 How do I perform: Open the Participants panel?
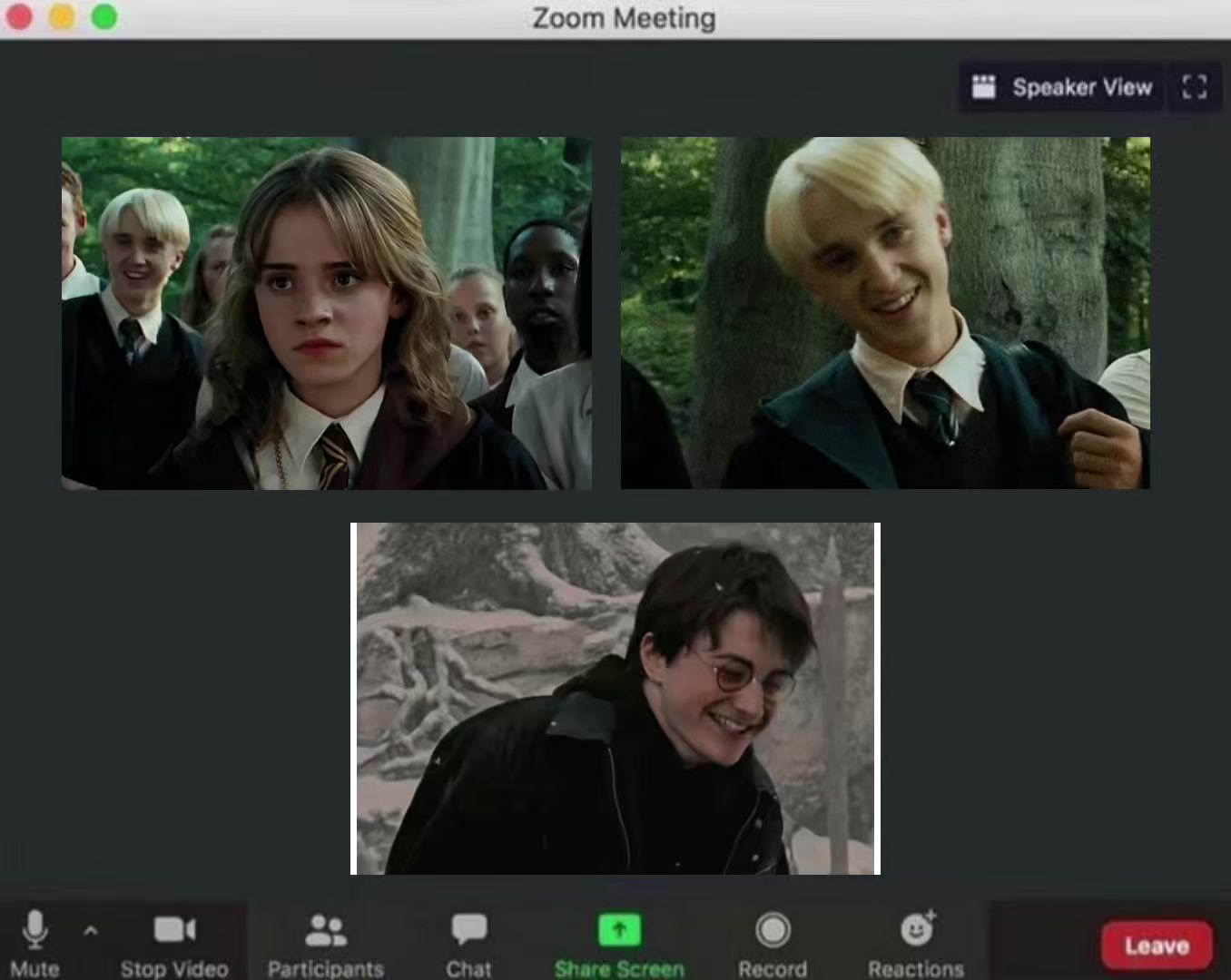tap(325, 944)
